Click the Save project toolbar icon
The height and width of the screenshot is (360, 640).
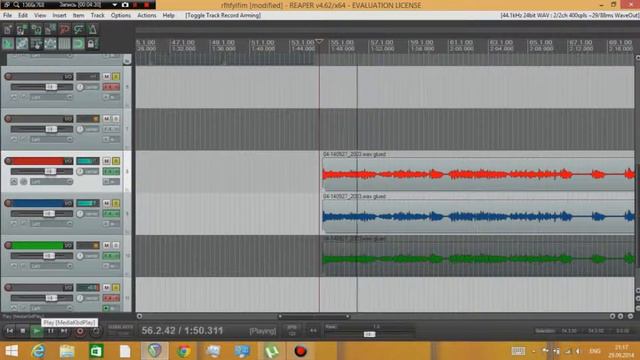36,29
